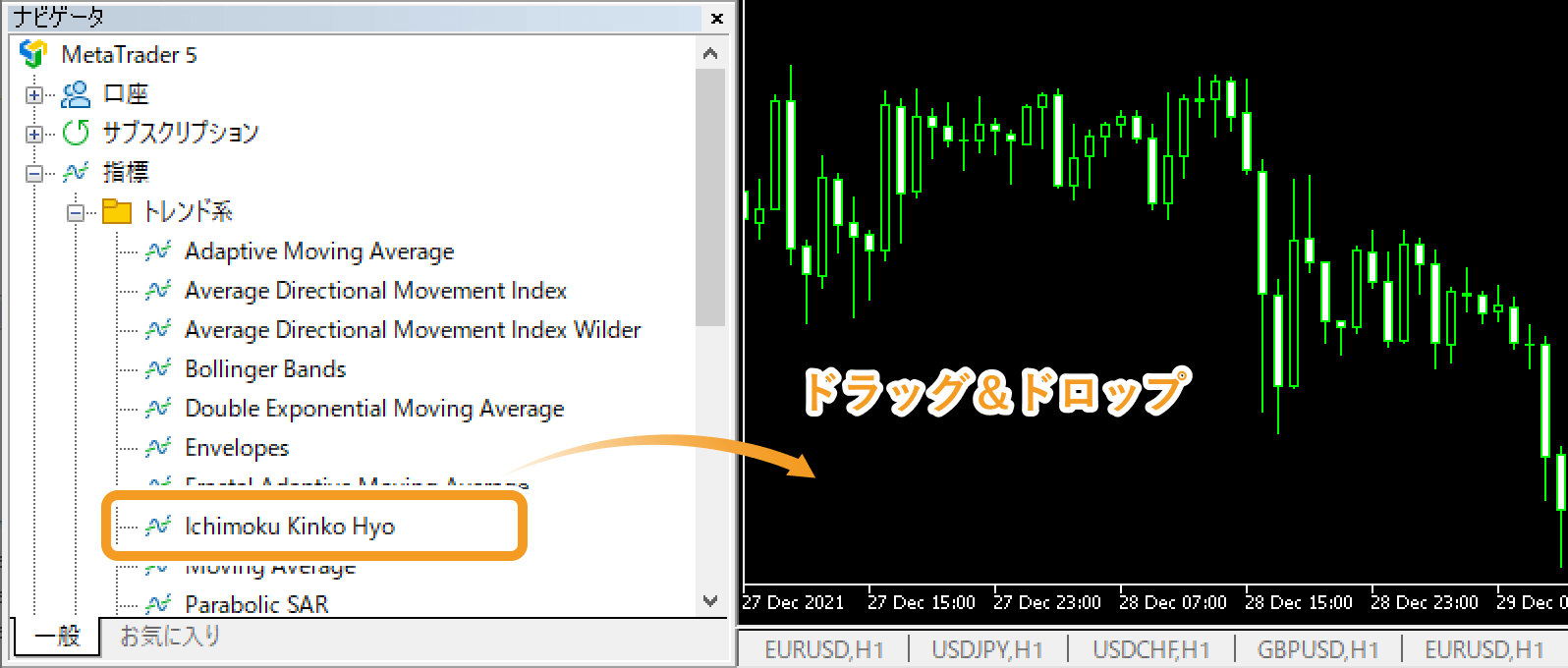The height and width of the screenshot is (668, 1568).
Task: Click the icon beside Parabolic SAR
Action: click(158, 604)
